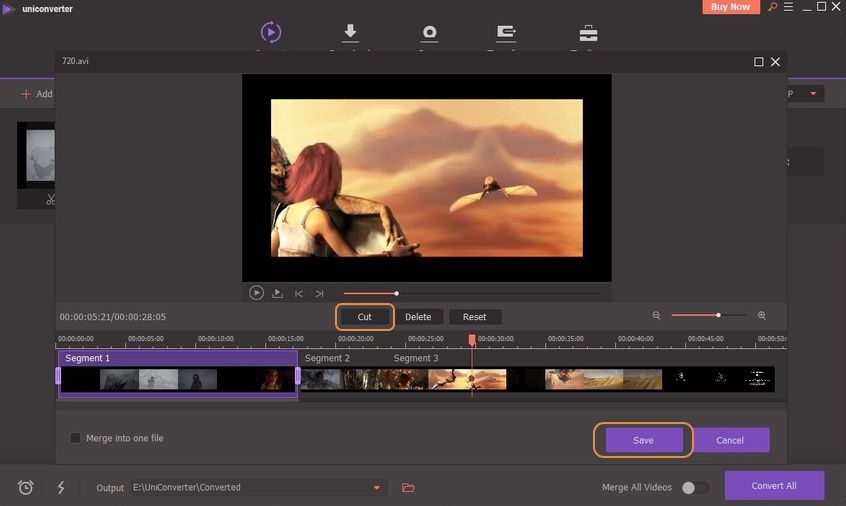Image resolution: width=846 pixels, height=506 pixels.
Task: Click the Delete segment button
Action: coord(418,317)
